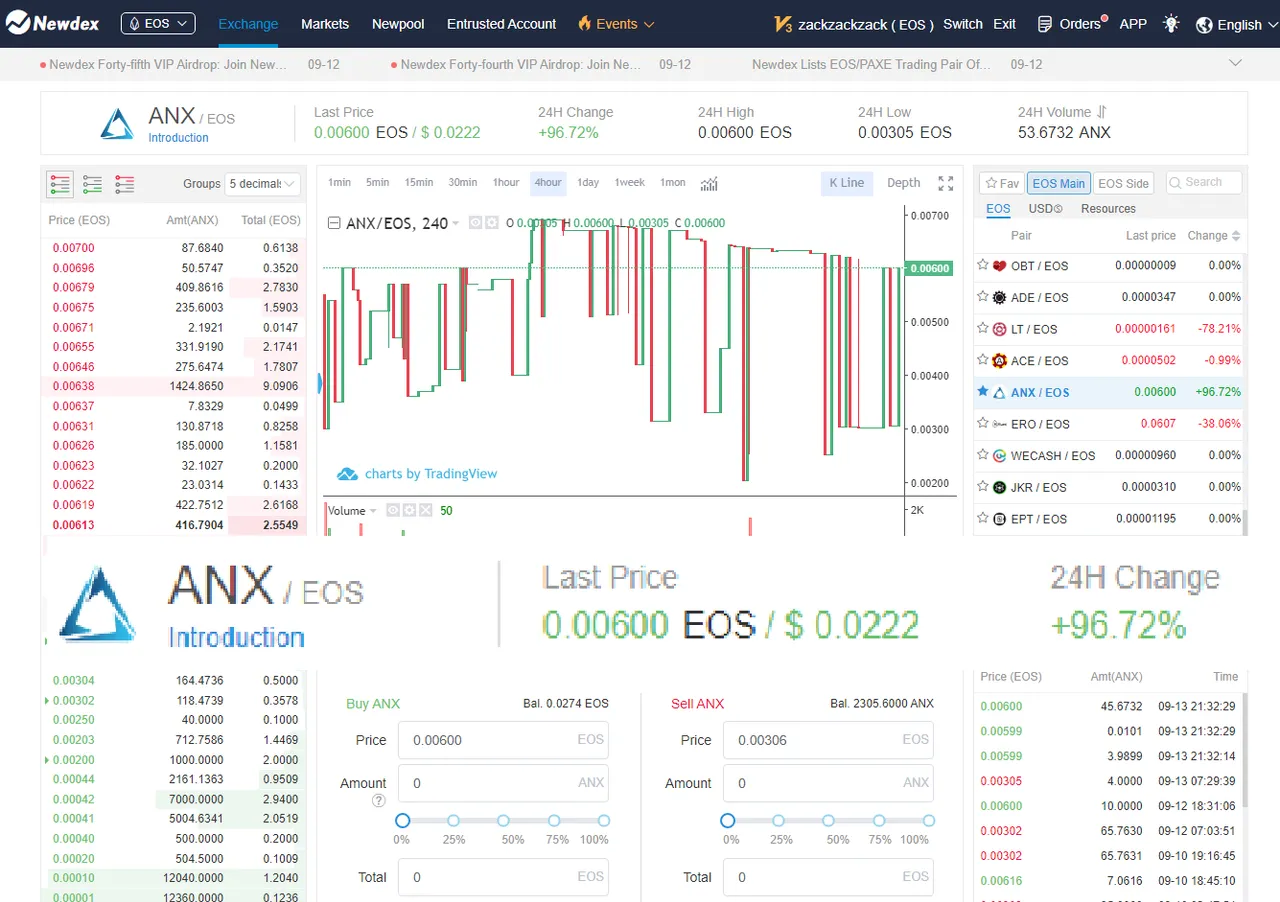Click the left edge chart scroll arrow
The width and height of the screenshot is (1280, 902).
tap(320, 383)
